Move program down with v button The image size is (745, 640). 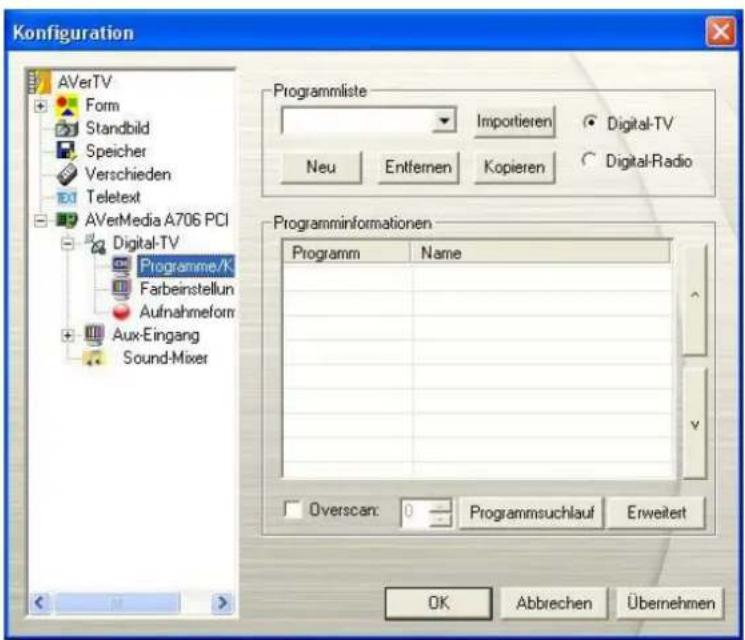pyautogui.click(x=694, y=423)
